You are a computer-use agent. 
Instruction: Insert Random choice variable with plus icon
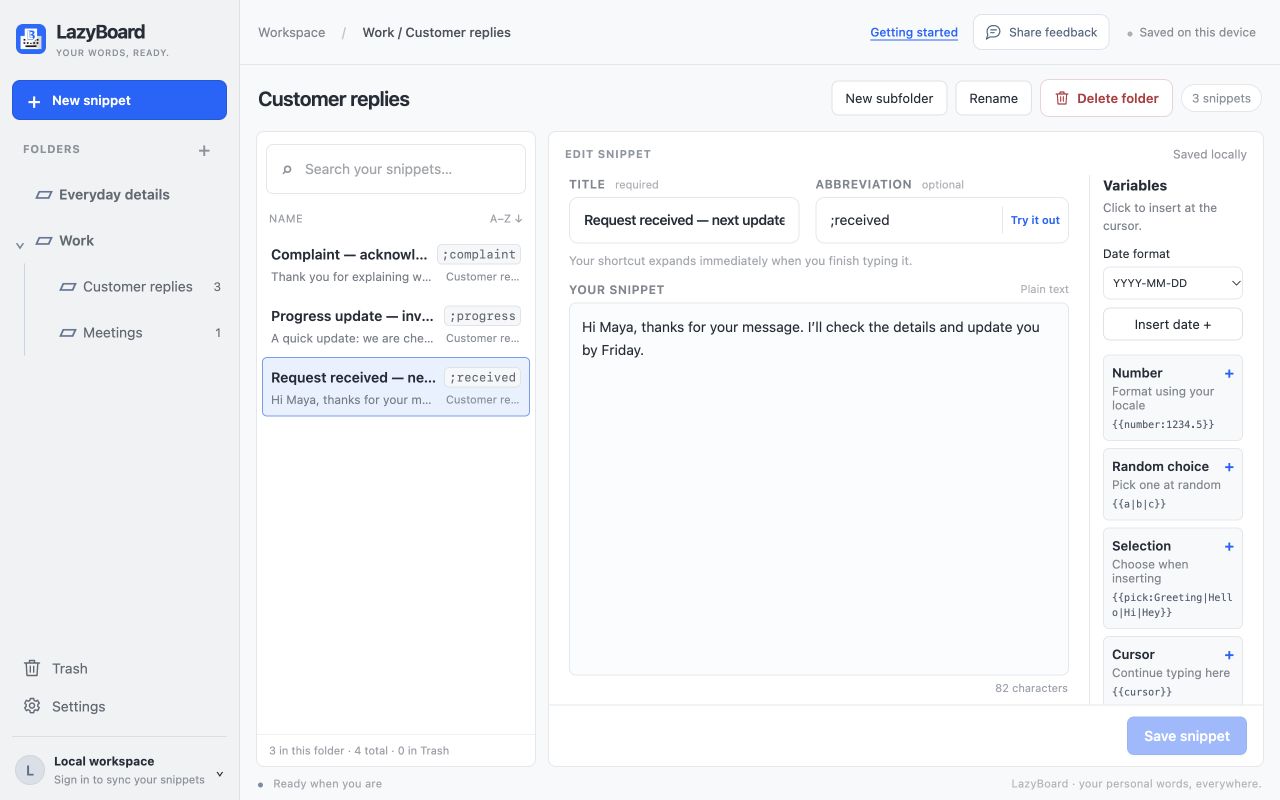[1229, 467]
